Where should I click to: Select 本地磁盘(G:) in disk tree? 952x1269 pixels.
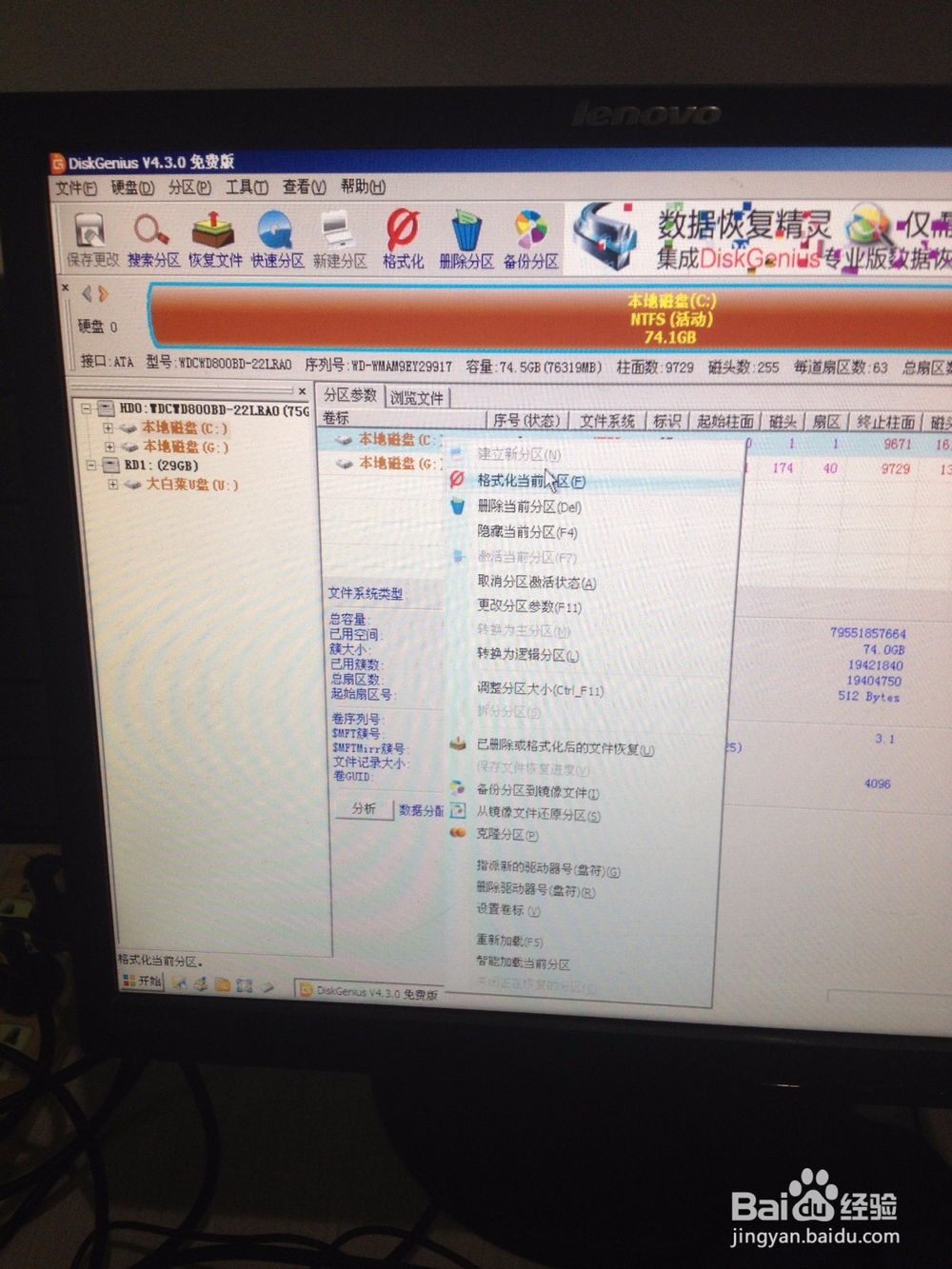coord(186,446)
